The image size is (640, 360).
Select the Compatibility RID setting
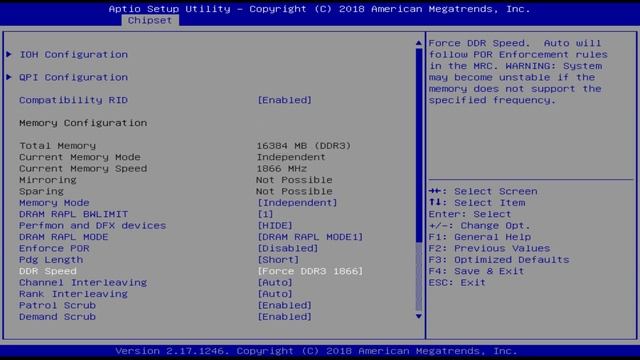tap(73, 100)
